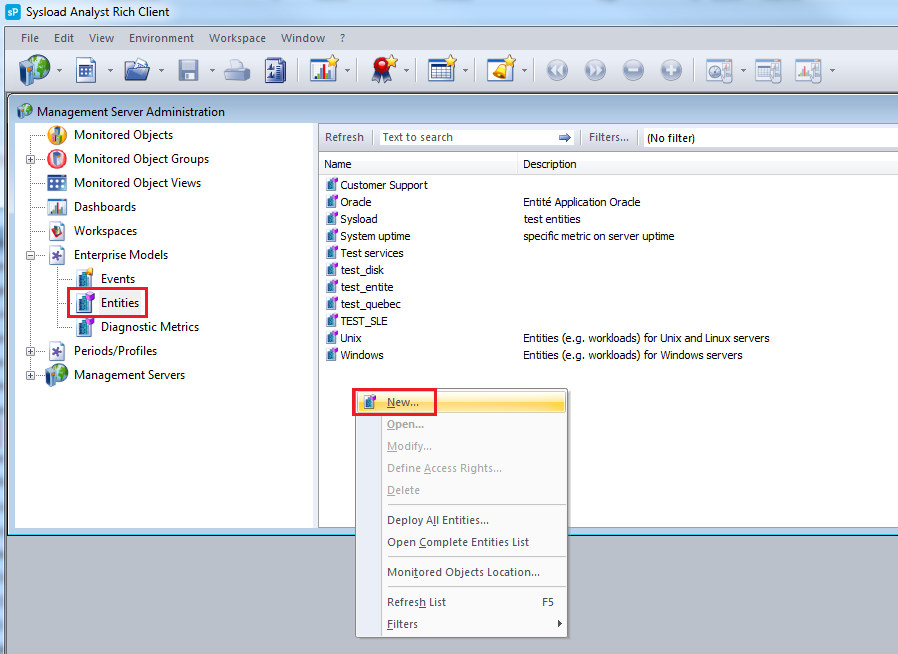Click the Monitored Object Views grid icon
The width and height of the screenshot is (898, 654).
[x=57, y=183]
